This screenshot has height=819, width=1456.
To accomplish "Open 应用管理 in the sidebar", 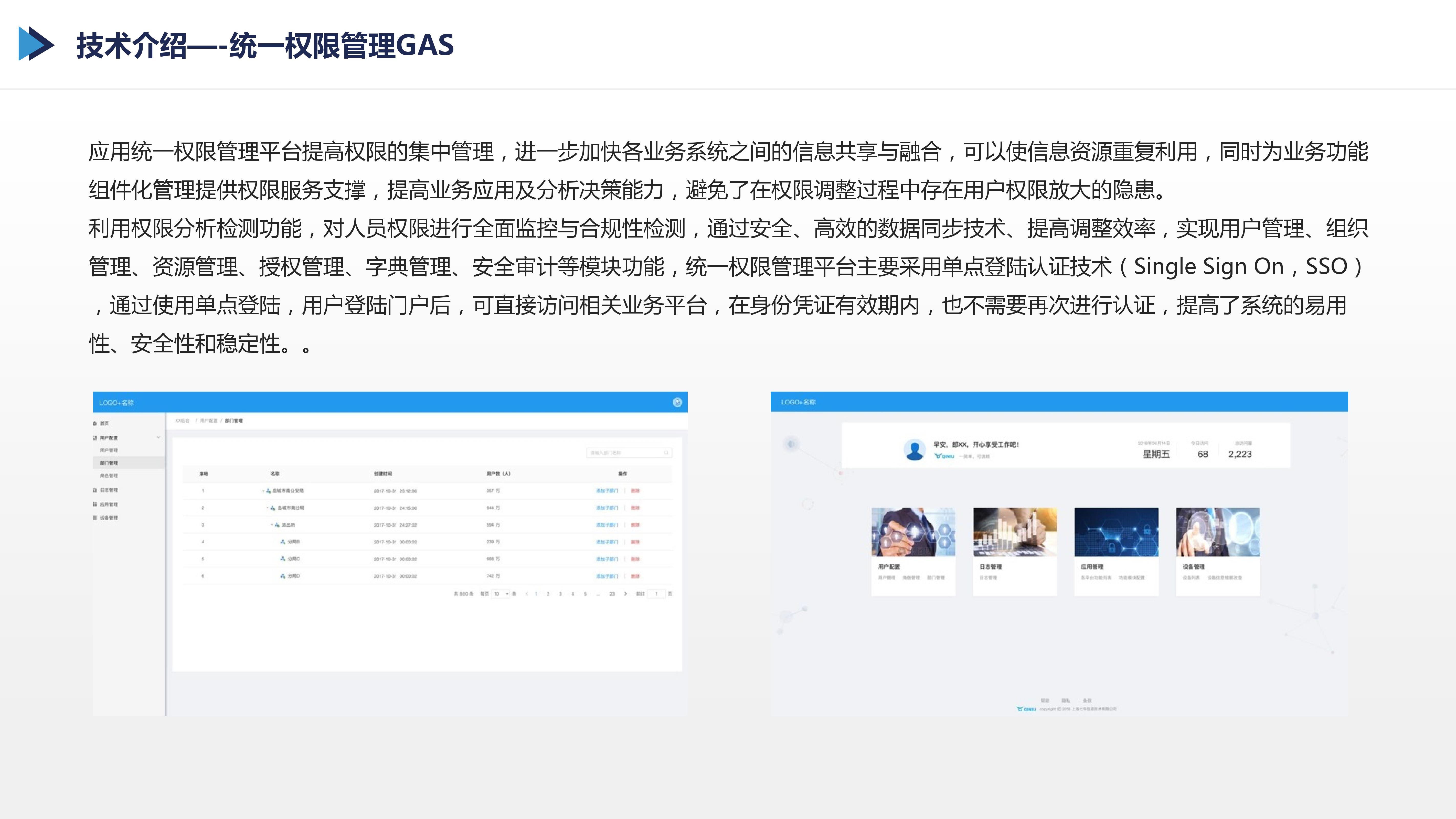I will (109, 504).
